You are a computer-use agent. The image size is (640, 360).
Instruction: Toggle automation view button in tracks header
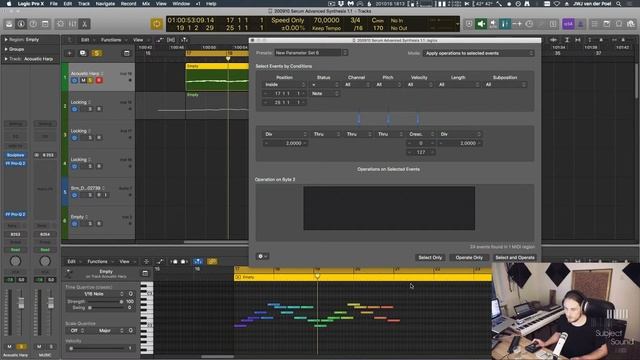160,40
